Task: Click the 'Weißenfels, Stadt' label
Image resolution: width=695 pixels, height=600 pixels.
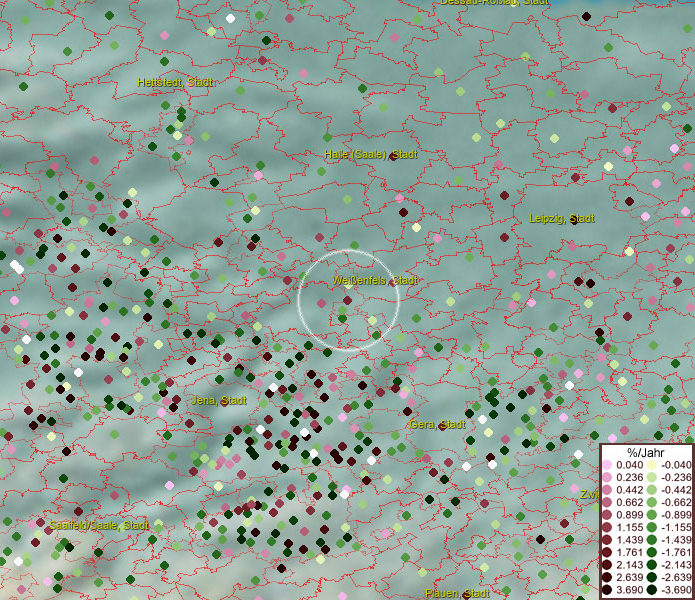Action: coord(375,280)
